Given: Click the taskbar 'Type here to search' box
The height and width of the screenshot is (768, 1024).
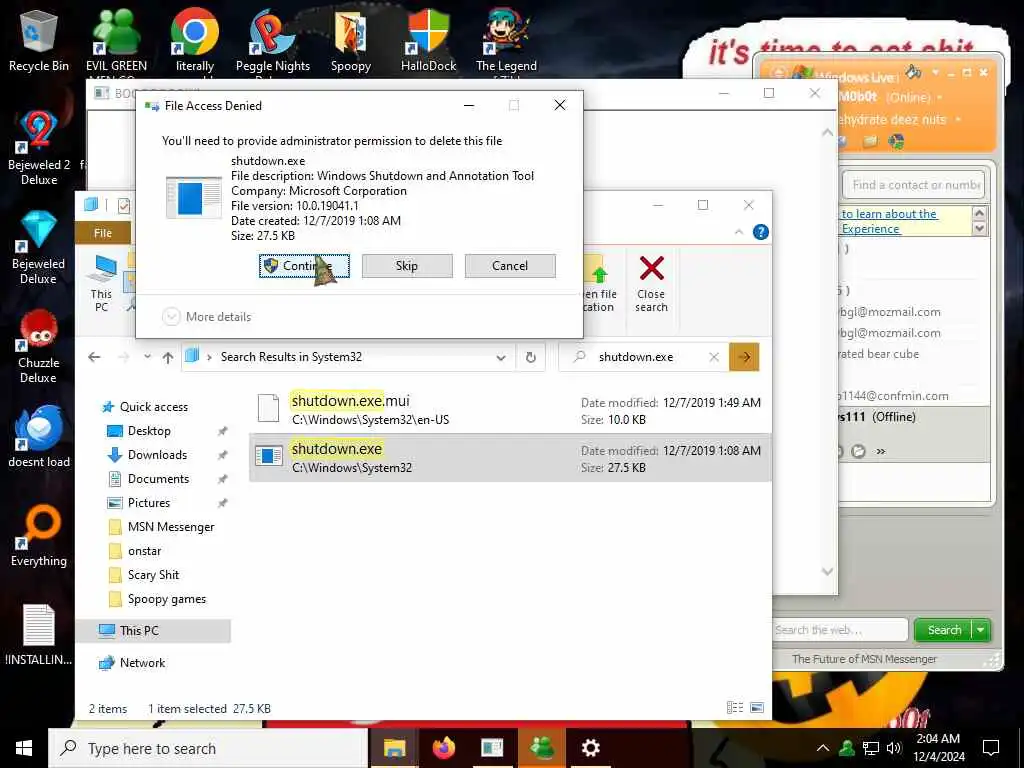Looking at the screenshot, I should (x=208, y=748).
